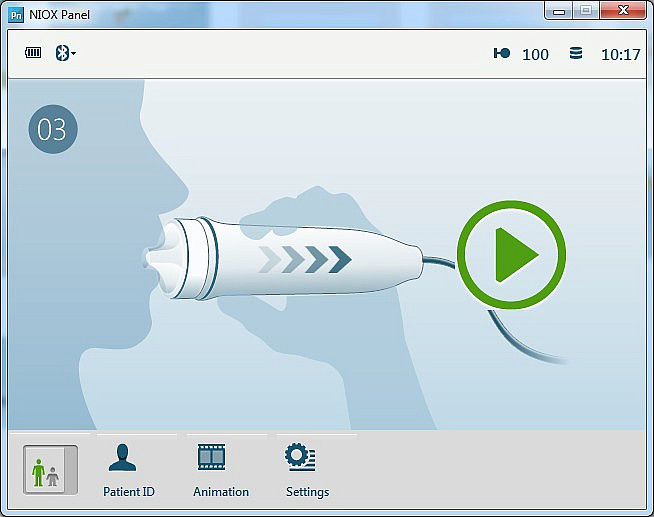This screenshot has width=654, height=517.
Task: Close the NIOX Panel window
Action: pyautogui.click(x=623, y=10)
